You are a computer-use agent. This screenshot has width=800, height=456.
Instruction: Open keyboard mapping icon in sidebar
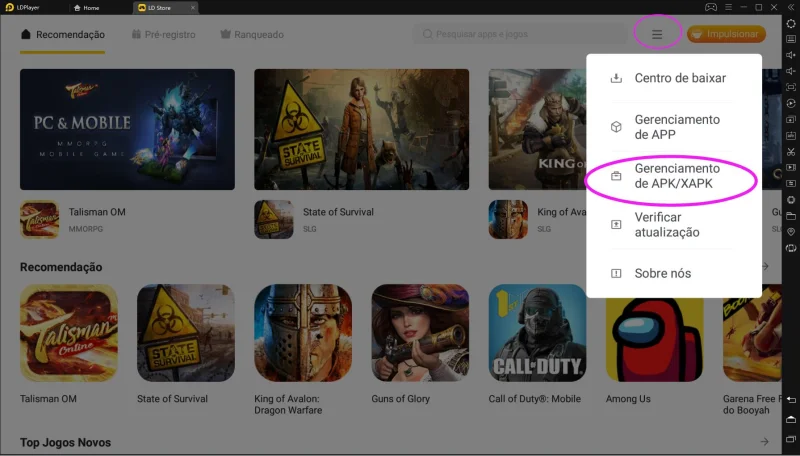click(791, 39)
